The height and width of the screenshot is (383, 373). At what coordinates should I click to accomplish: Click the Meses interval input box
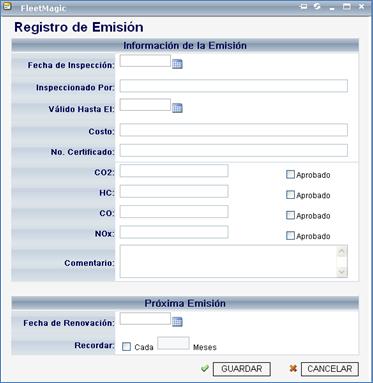(x=173, y=343)
